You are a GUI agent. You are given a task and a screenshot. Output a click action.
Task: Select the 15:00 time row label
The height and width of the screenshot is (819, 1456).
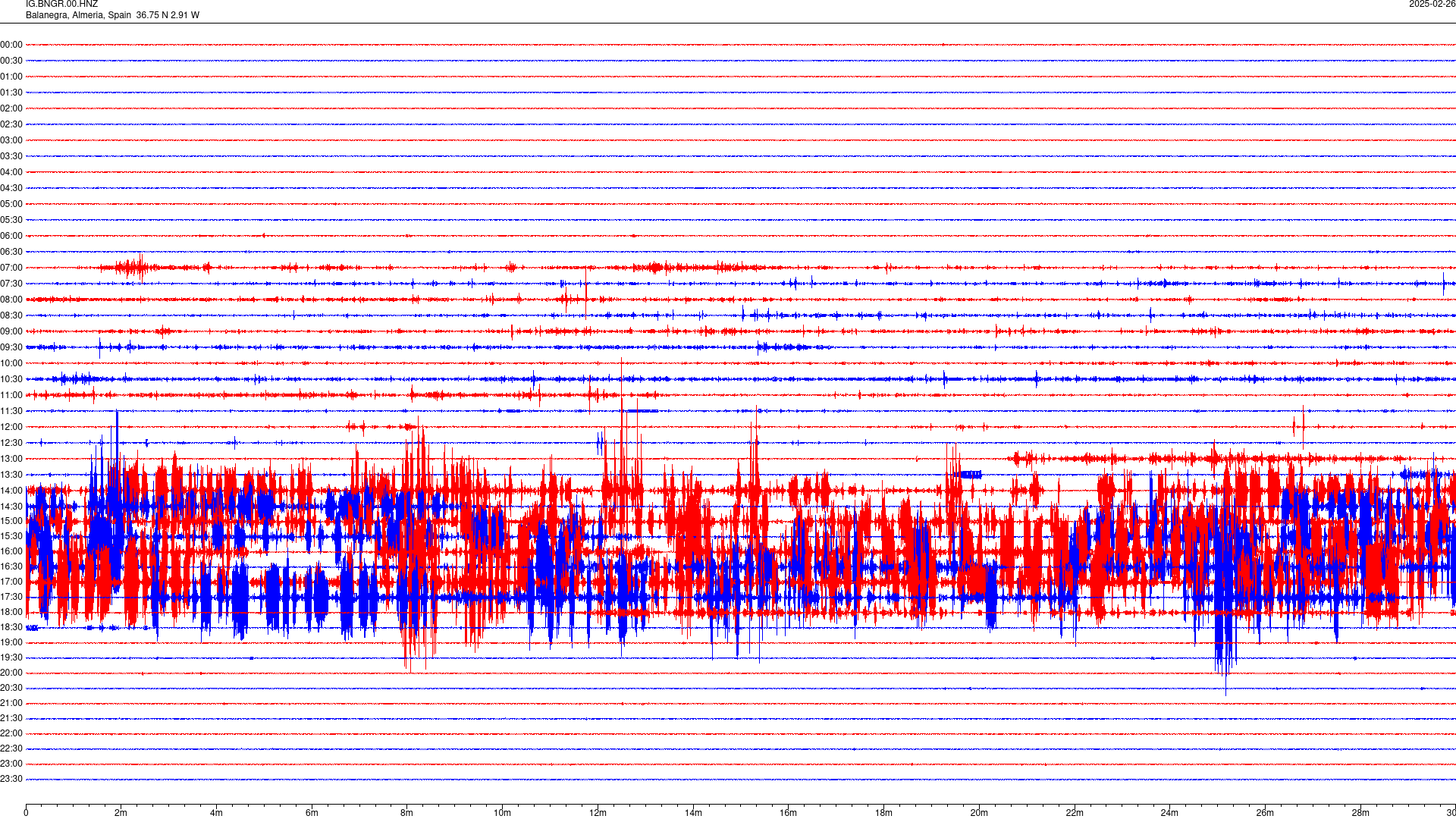pyautogui.click(x=11, y=521)
